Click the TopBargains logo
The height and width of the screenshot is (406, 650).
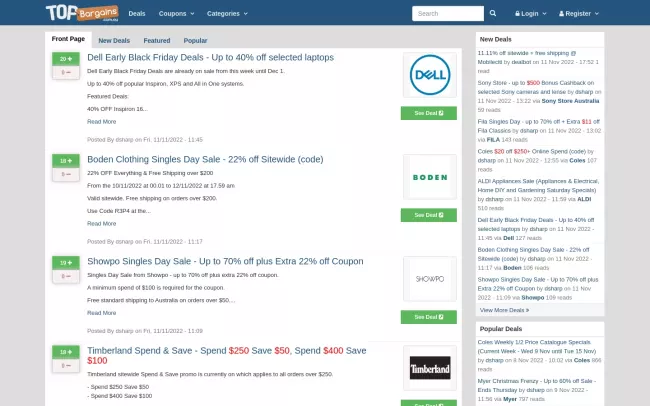pyautogui.click(x=82, y=13)
